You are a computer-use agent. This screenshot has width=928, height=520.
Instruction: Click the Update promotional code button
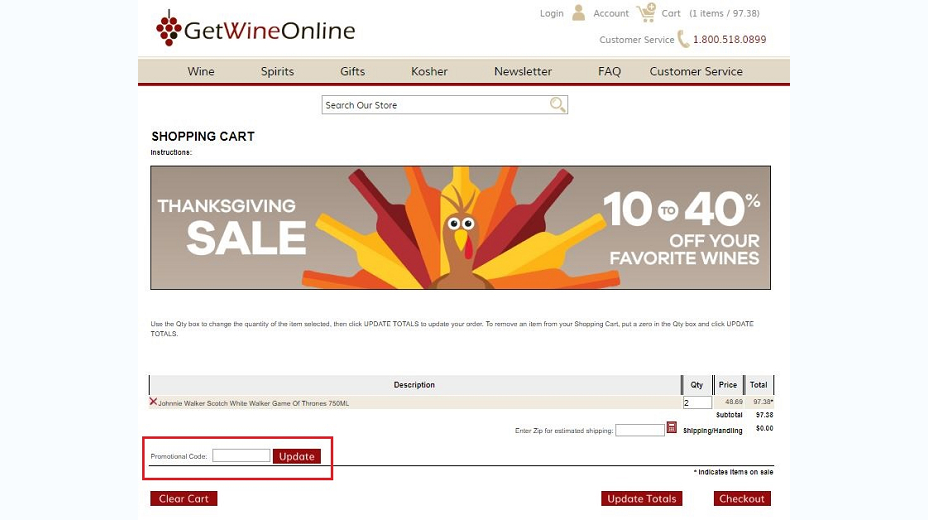click(x=297, y=456)
